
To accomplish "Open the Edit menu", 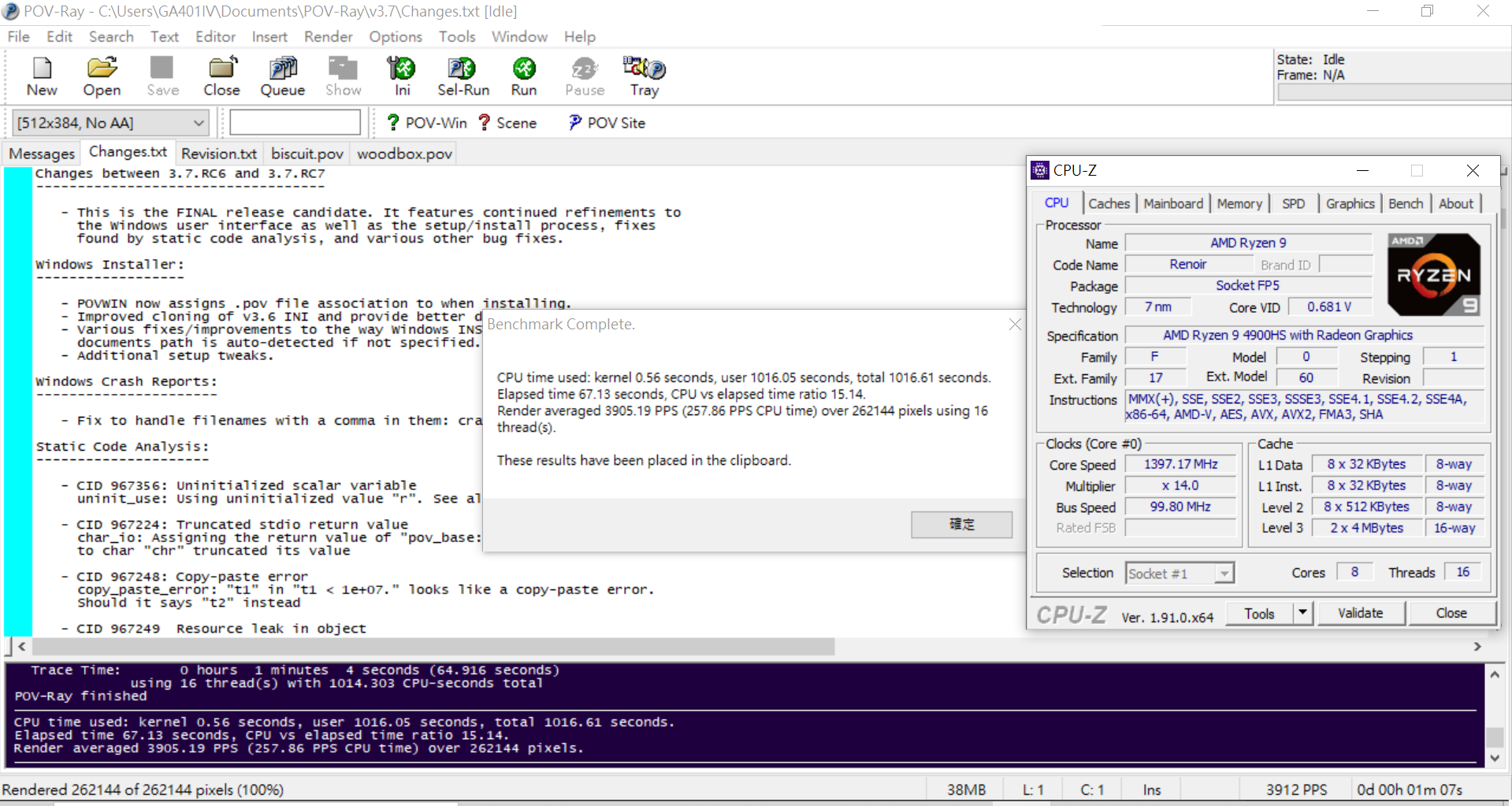I will click(59, 36).
